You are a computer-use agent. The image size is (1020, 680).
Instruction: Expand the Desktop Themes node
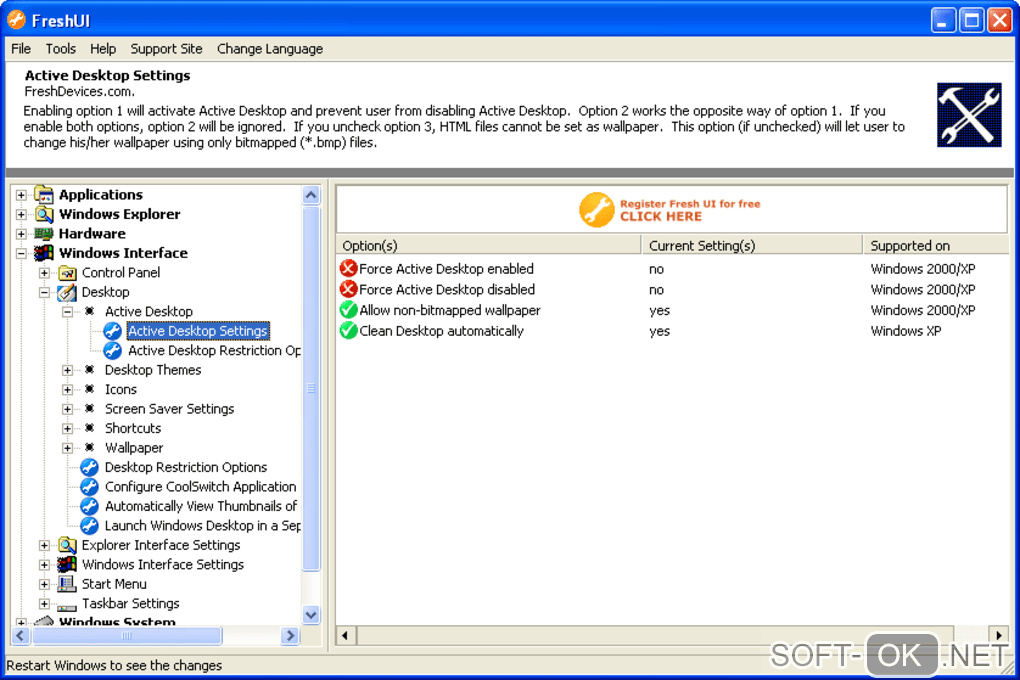pos(67,370)
